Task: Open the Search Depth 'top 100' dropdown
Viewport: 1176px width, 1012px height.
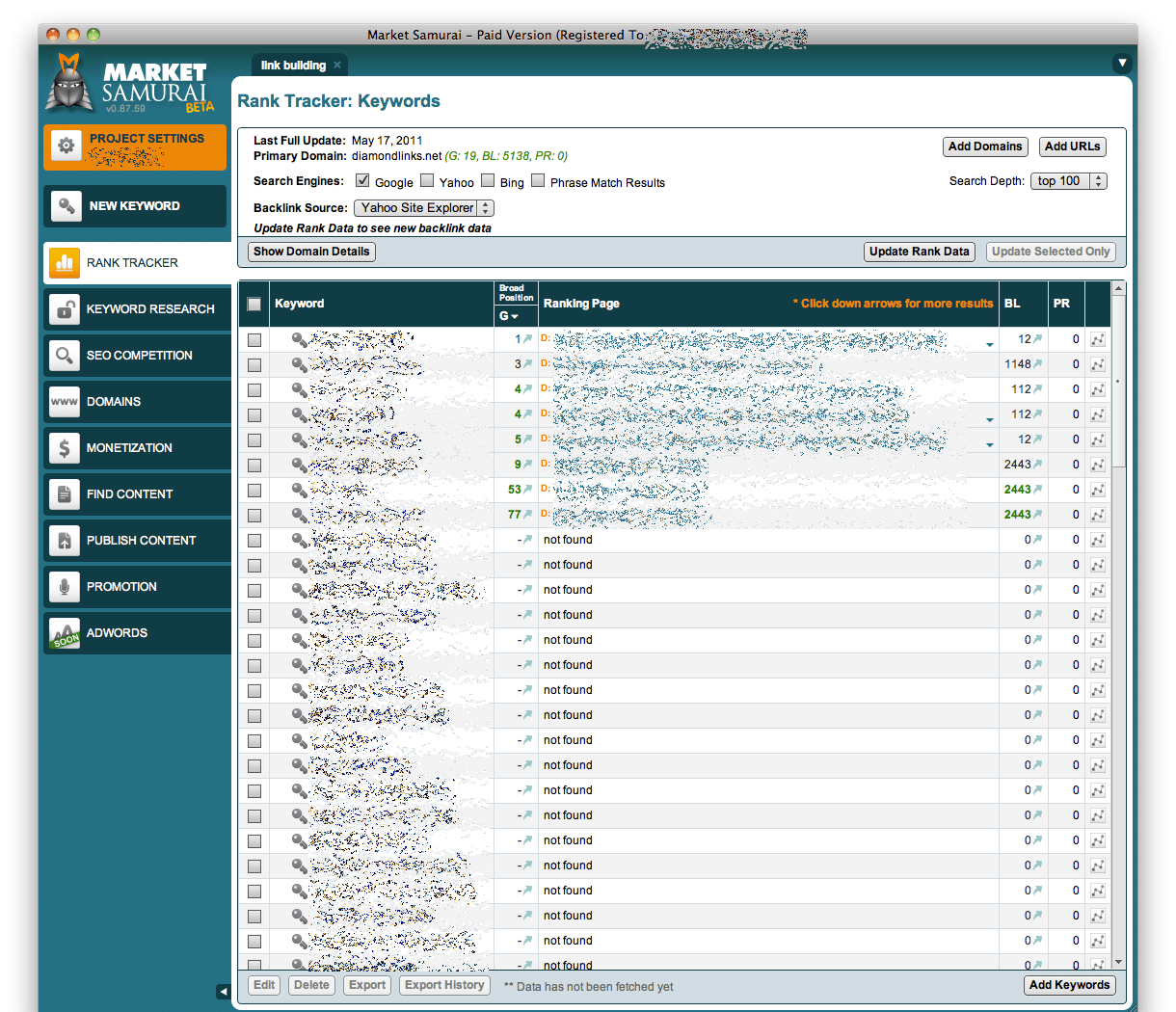Action: pyautogui.click(x=1069, y=181)
